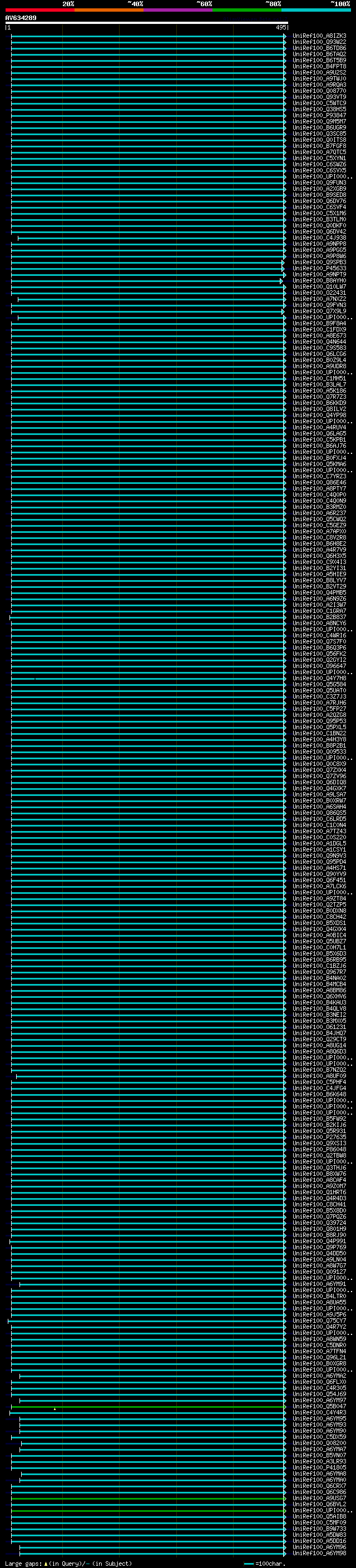Image resolution: width=356 pixels, height=1568 pixels.
Task: Click green alignment bar for UniRef100_Q5B047
Action: click(148, 1407)
